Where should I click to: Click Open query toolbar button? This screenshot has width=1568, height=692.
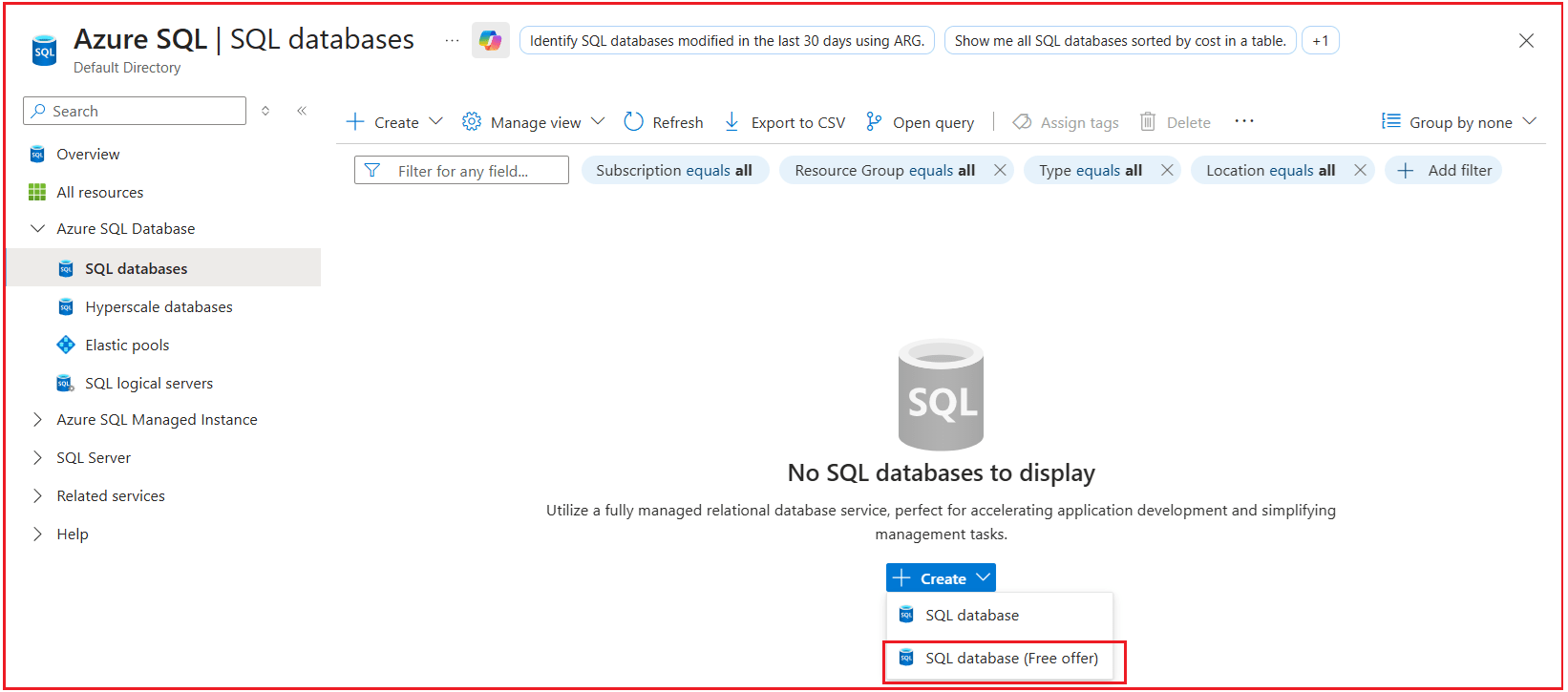pyautogui.click(x=920, y=122)
